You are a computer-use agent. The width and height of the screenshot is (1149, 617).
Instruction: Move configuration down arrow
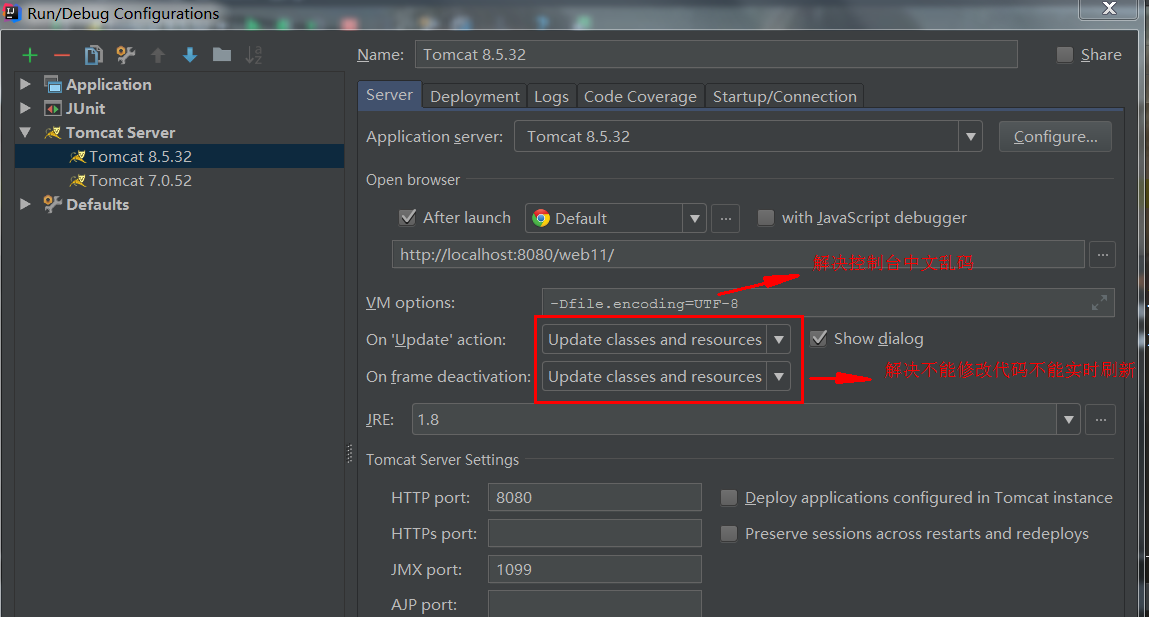coord(190,55)
